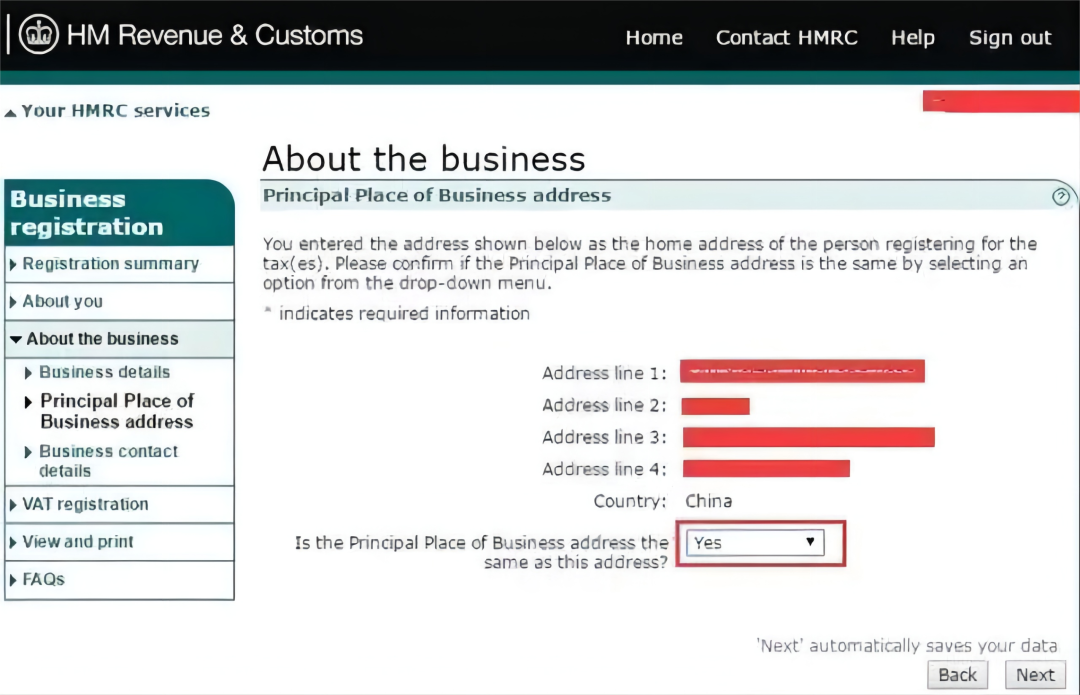Open the Yes dropdown for same address

[x=755, y=543]
